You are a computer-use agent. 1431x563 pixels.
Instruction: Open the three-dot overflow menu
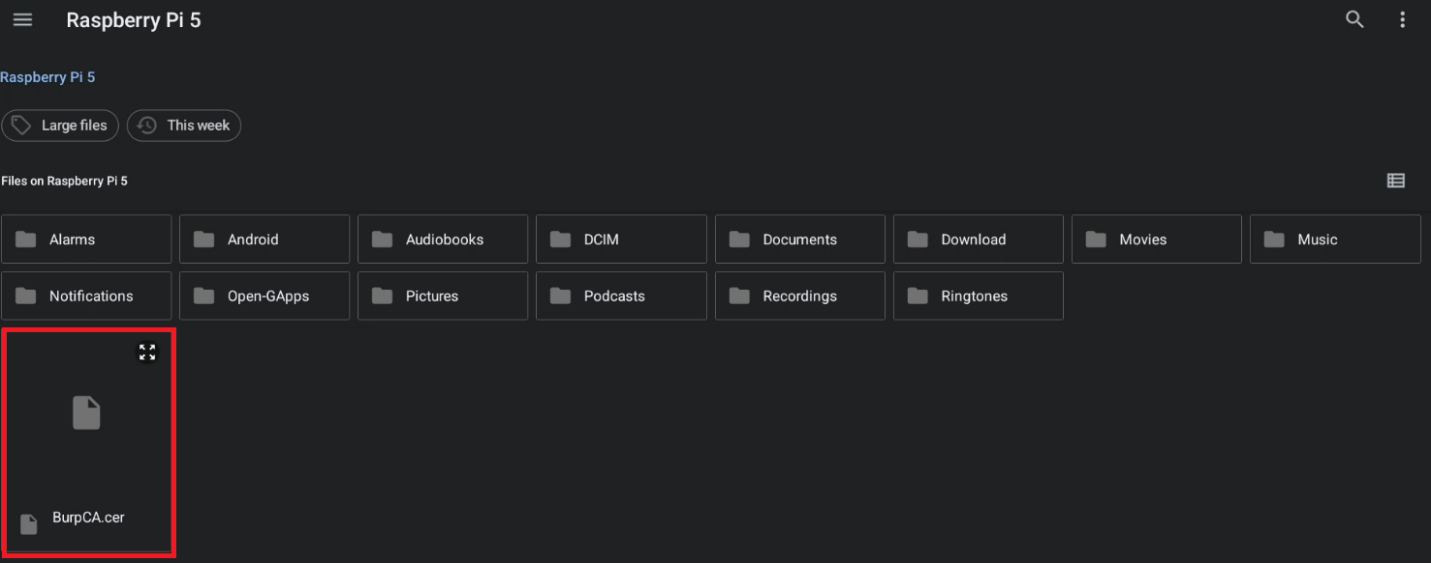pos(1402,20)
